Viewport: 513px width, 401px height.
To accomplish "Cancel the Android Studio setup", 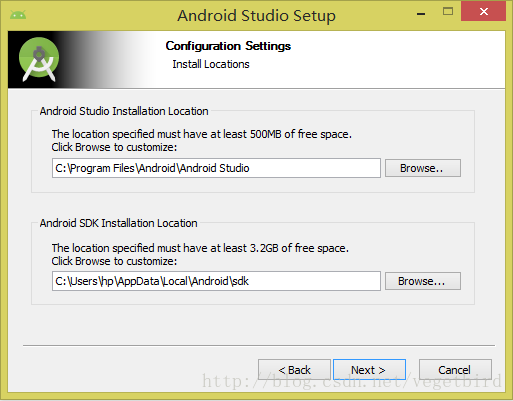I will click(455, 370).
